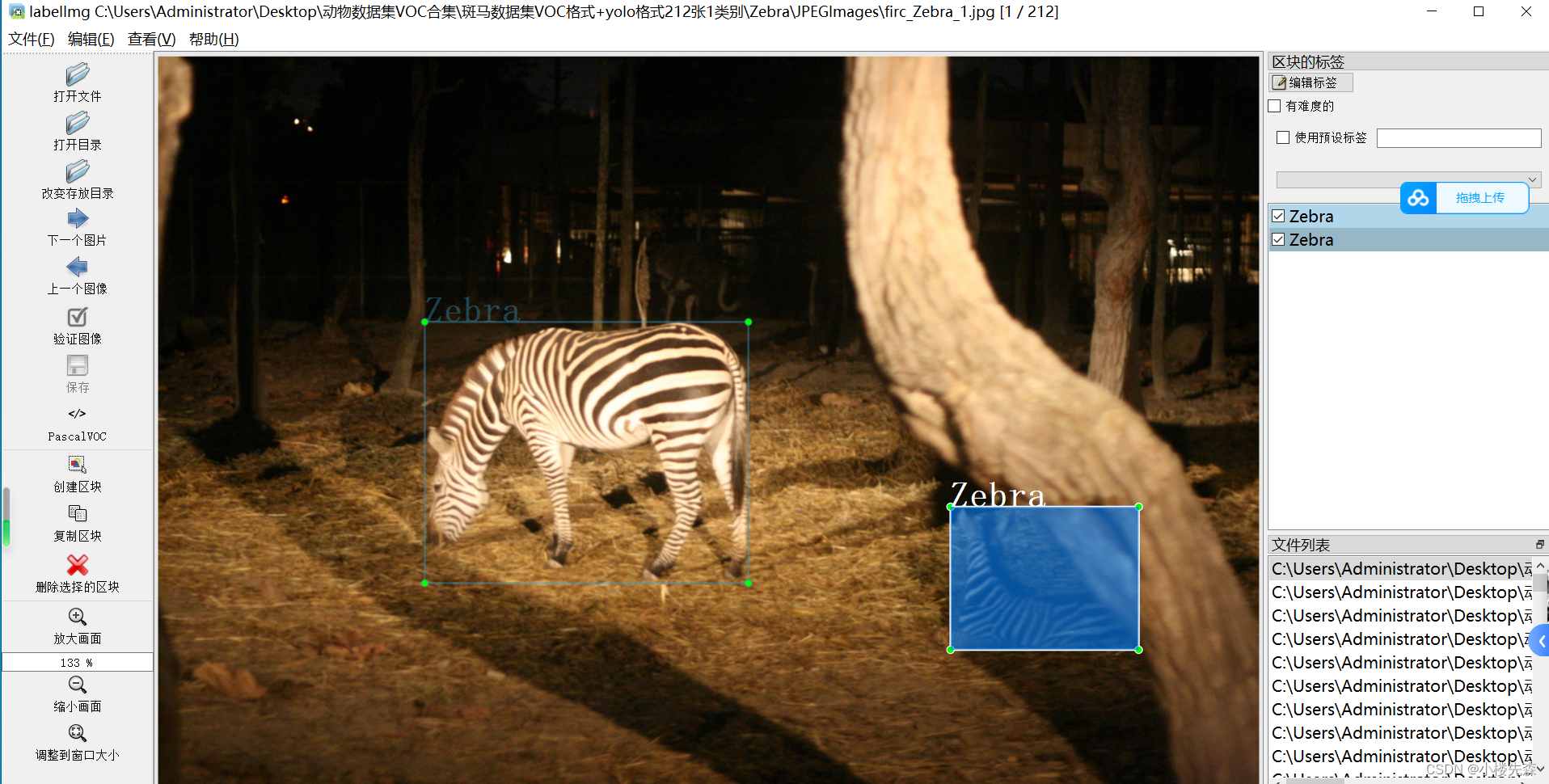Toggle the 有难度的 difficult checkbox
Image resolution: width=1549 pixels, height=784 pixels.
point(1275,106)
